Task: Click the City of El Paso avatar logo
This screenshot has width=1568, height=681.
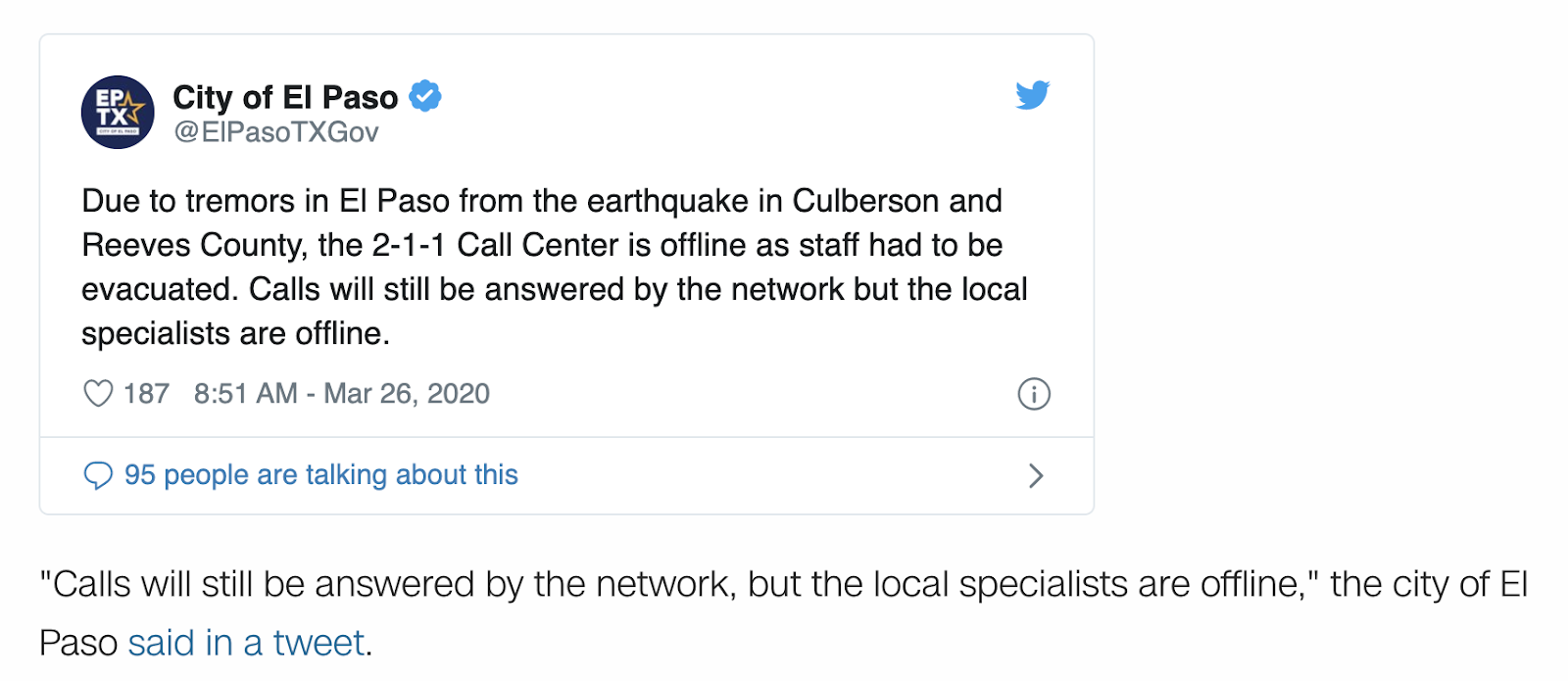Action: pos(118,112)
